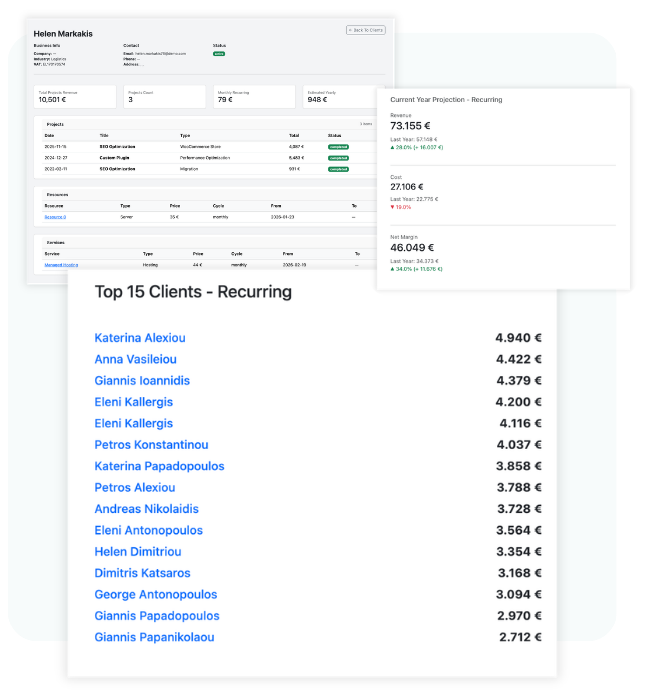Select the 3.354 € recurring amount
This screenshot has height=700, width=650.
tap(519, 552)
